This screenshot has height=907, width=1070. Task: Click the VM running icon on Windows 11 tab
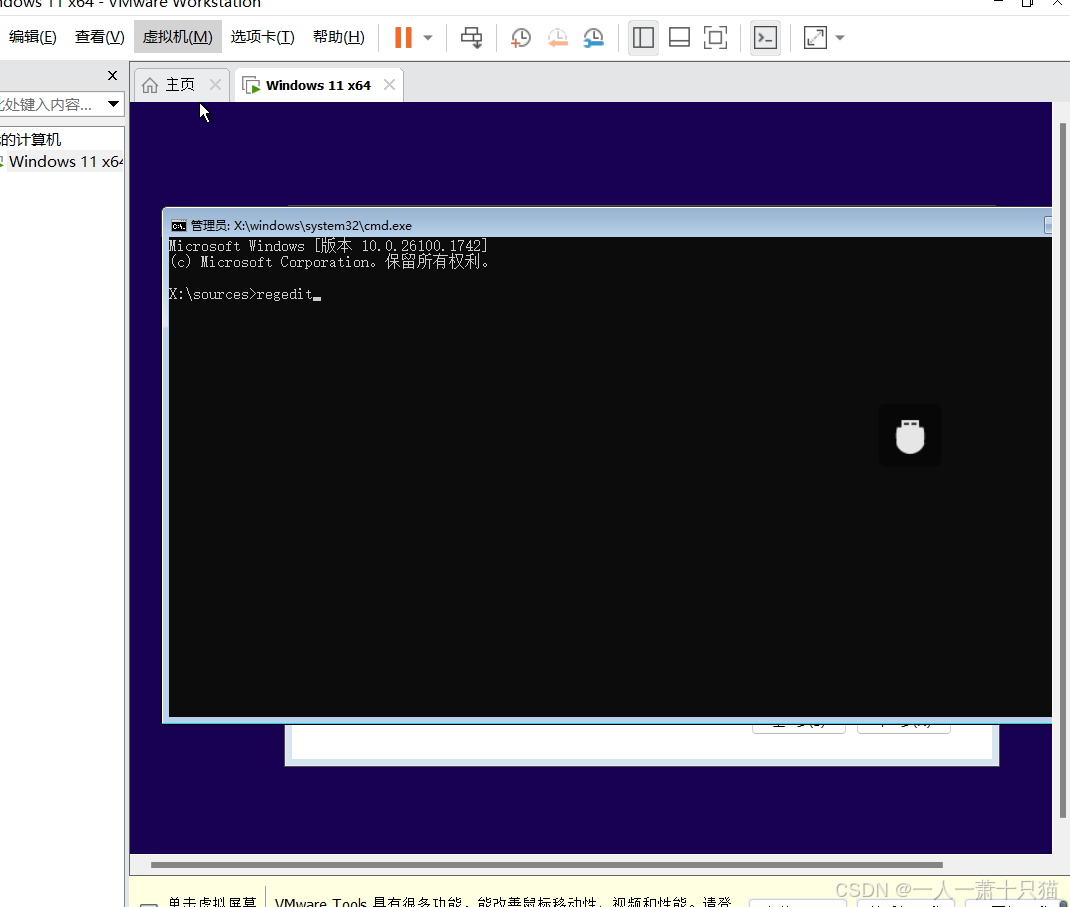251,85
